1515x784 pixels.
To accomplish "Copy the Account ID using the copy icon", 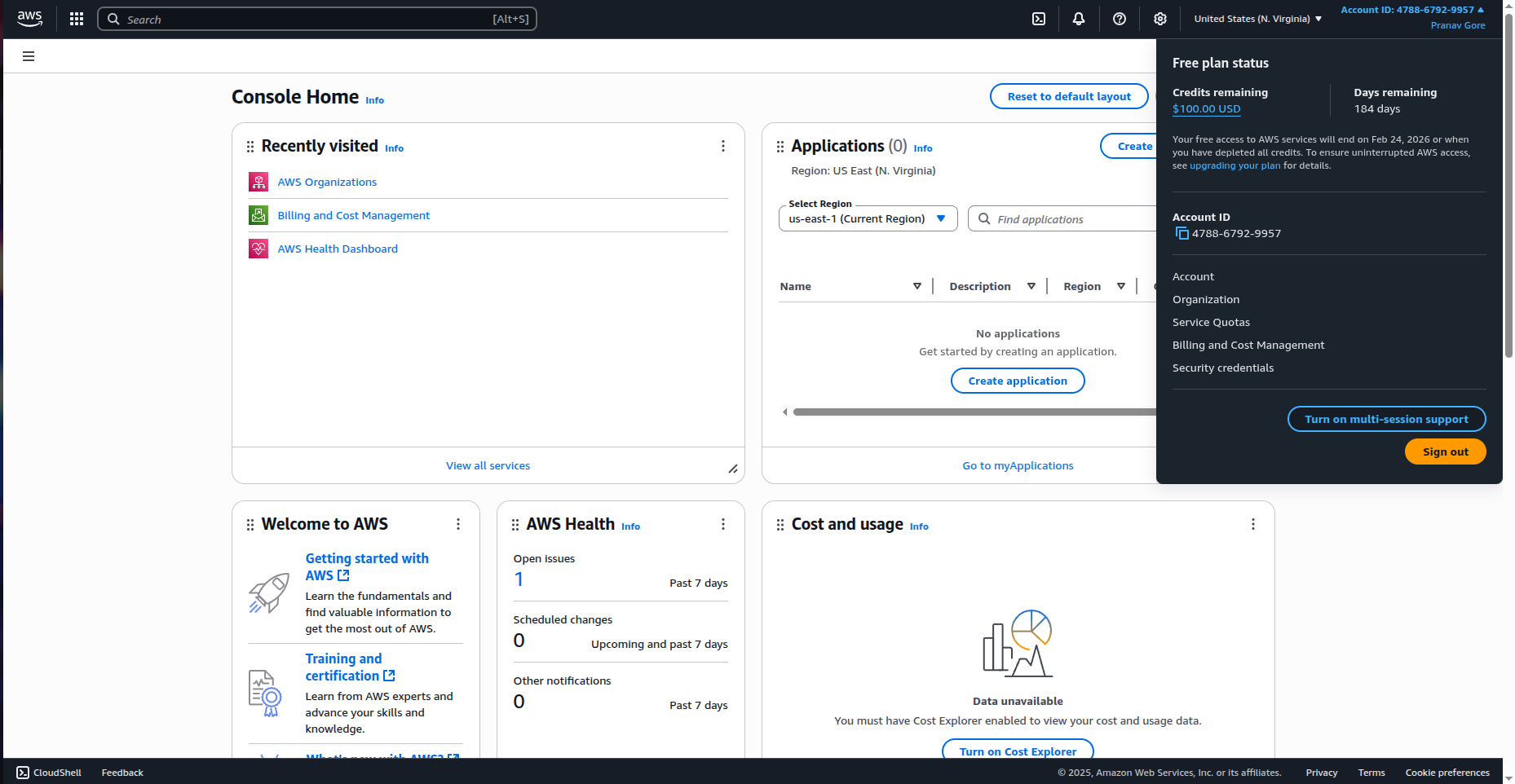I will pos(1182,233).
